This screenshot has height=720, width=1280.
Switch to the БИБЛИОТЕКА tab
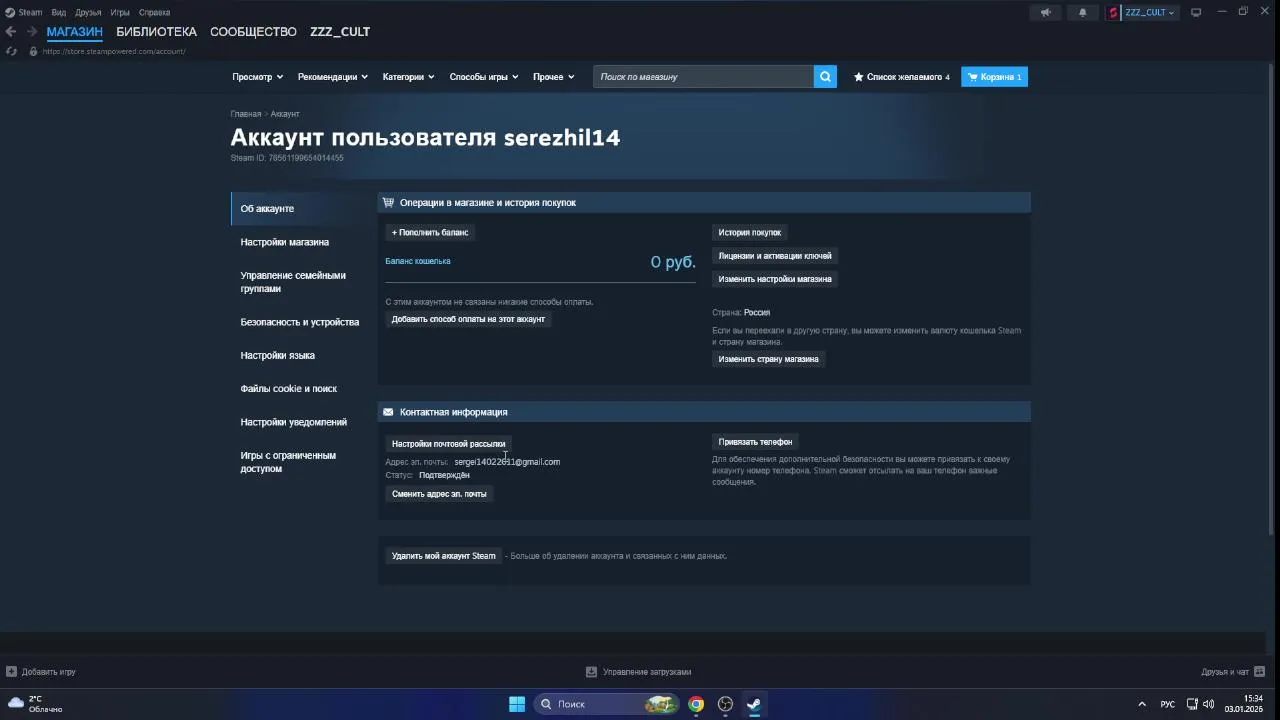pyautogui.click(x=156, y=32)
